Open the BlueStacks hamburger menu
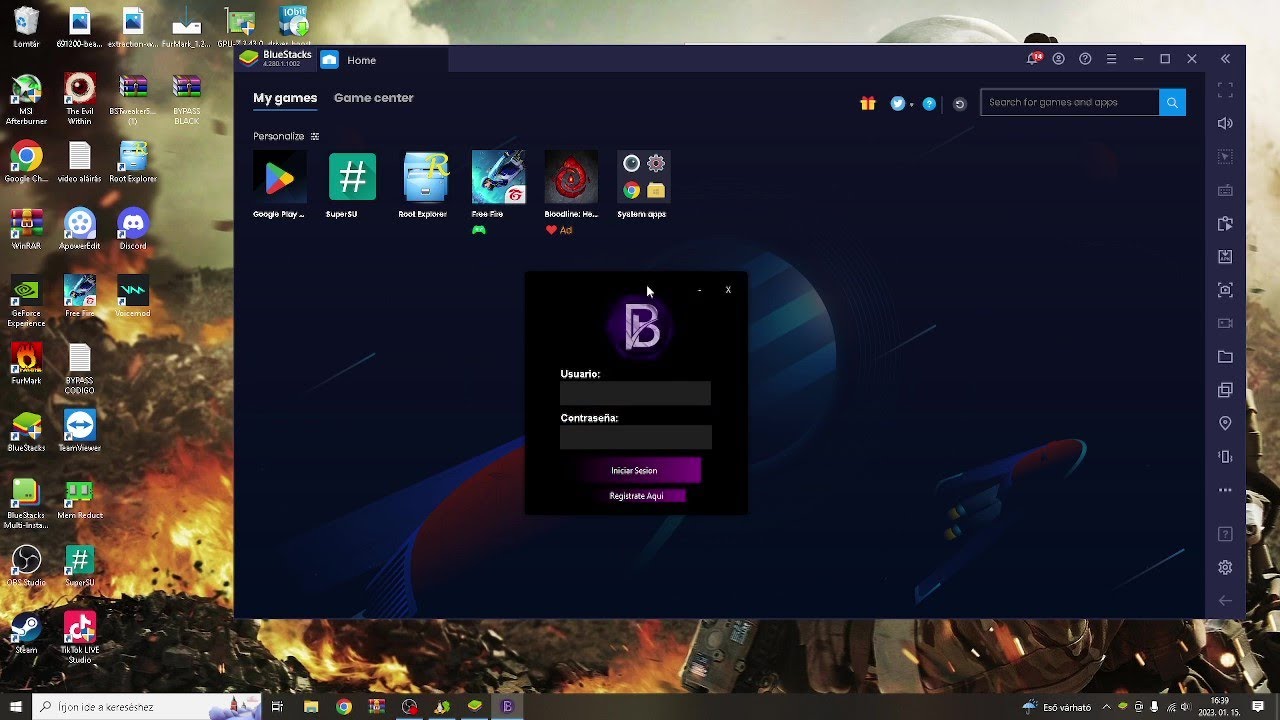 pos(1111,59)
